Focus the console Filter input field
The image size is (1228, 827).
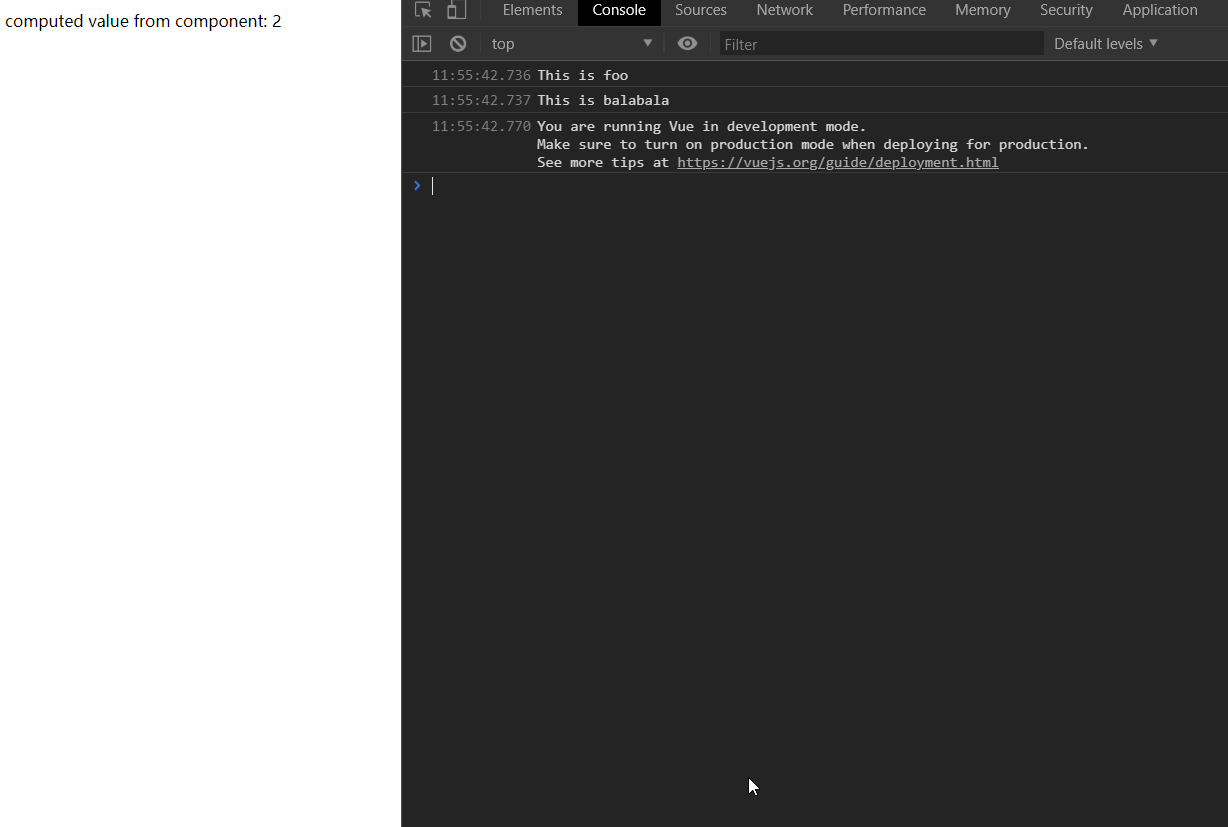tap(881, 44)
